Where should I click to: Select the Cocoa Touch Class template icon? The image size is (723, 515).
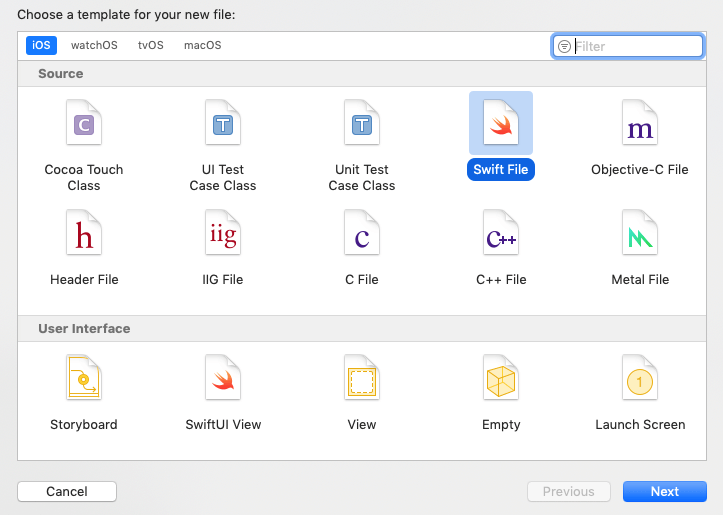point(84,124)
